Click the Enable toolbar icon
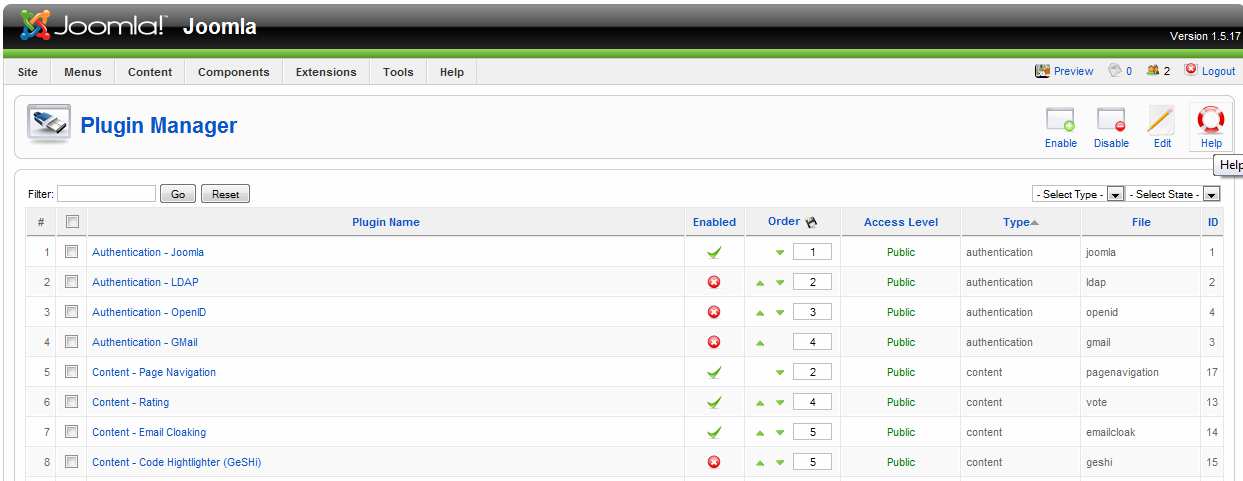The width and height of the screenshot is (1243, 481). pyautogui.click(x=1060, y=120)
